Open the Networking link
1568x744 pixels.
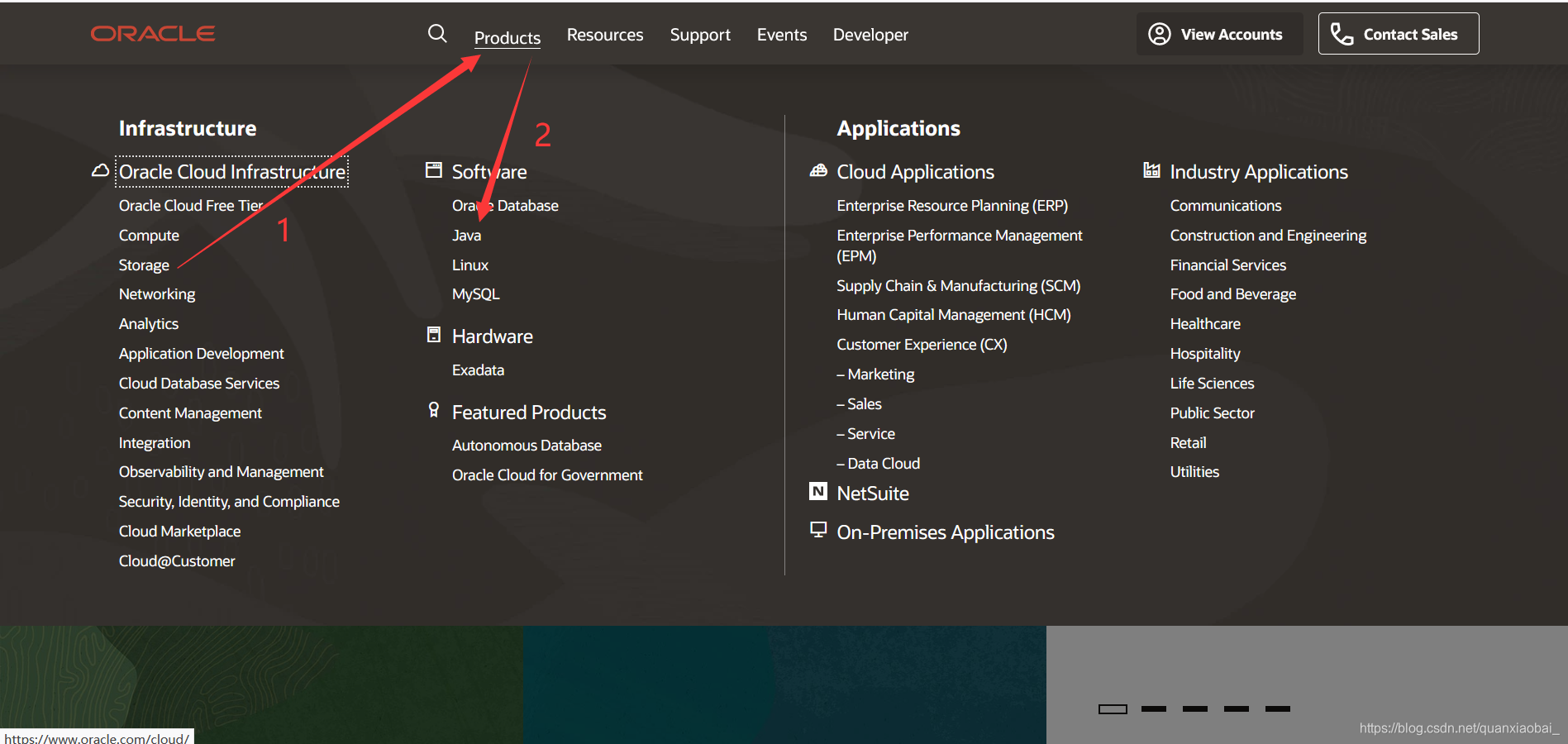tap(157, 294)
